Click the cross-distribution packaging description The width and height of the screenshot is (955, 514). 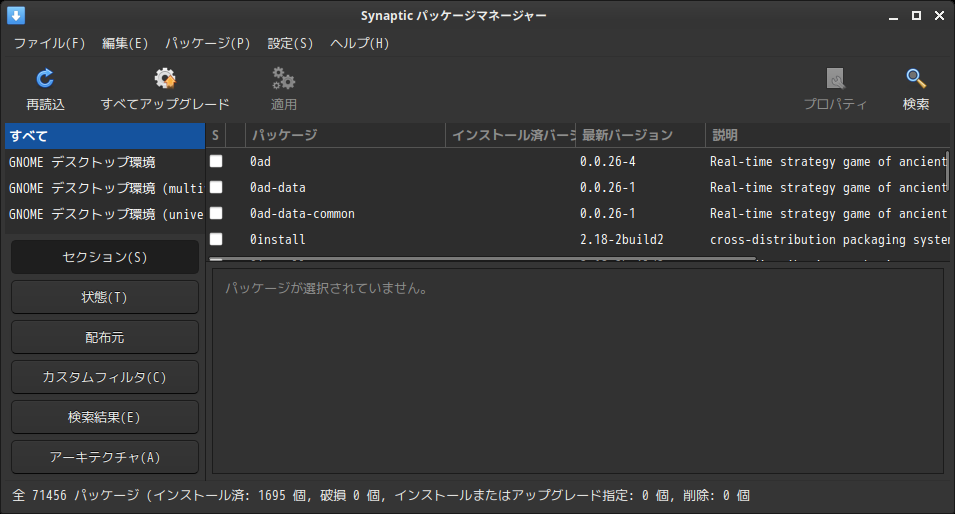click(x=830, y=240)
